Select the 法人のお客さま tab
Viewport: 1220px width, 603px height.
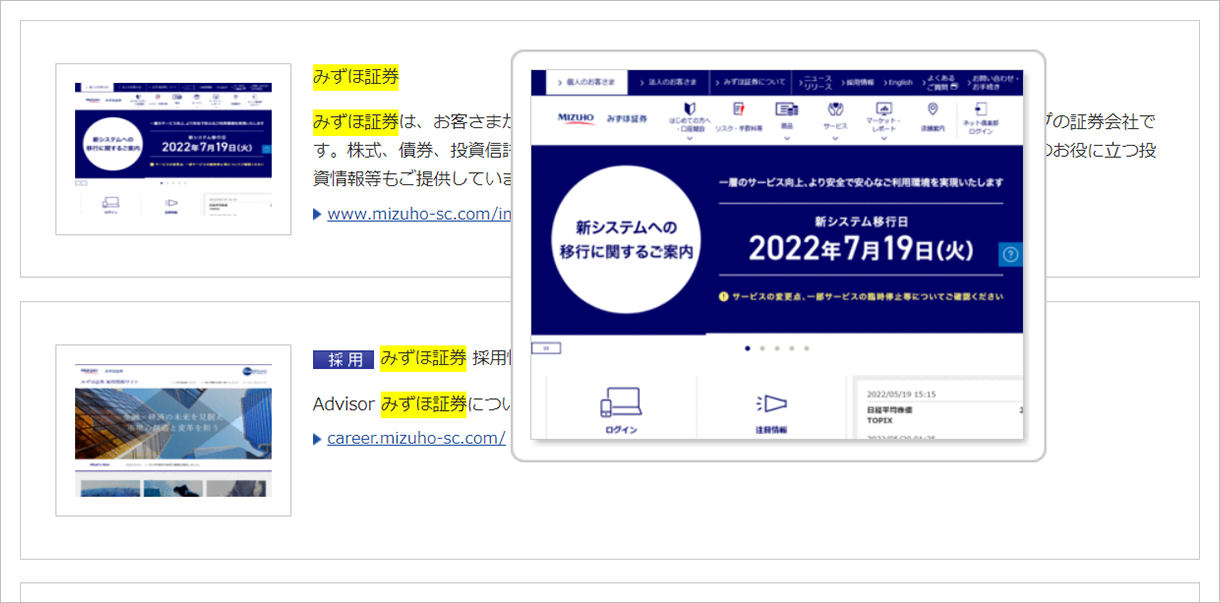pos(670,82)
